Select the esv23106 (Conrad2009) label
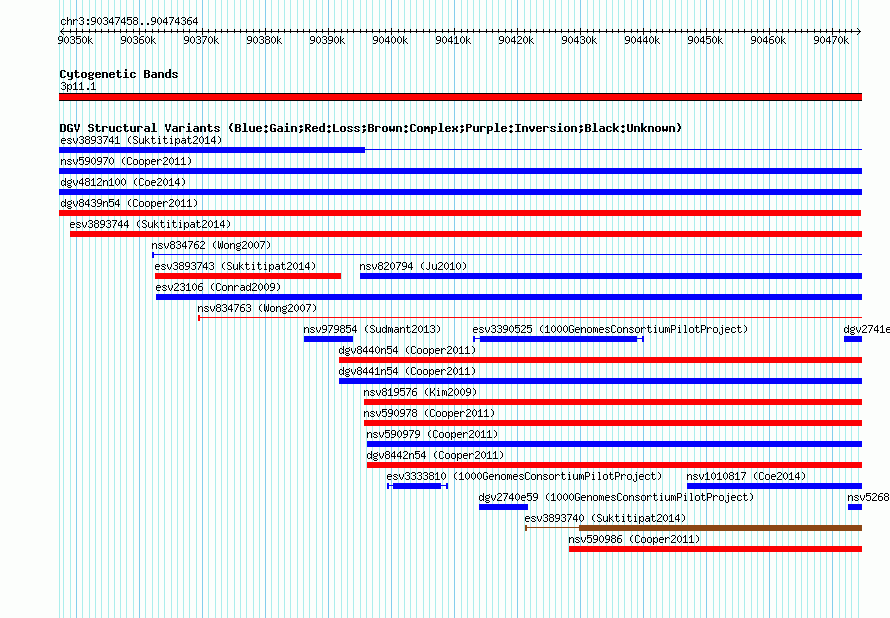890x618 pixels. [x=218, y=287]
